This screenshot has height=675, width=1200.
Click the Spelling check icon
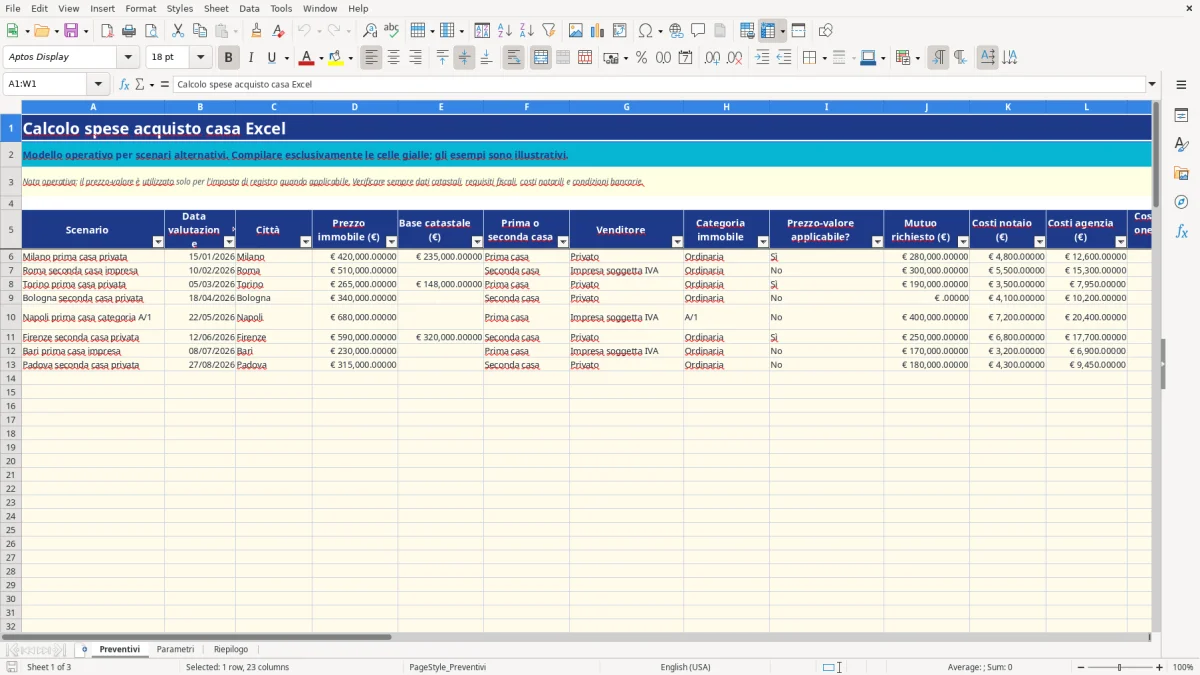[392, 31]
